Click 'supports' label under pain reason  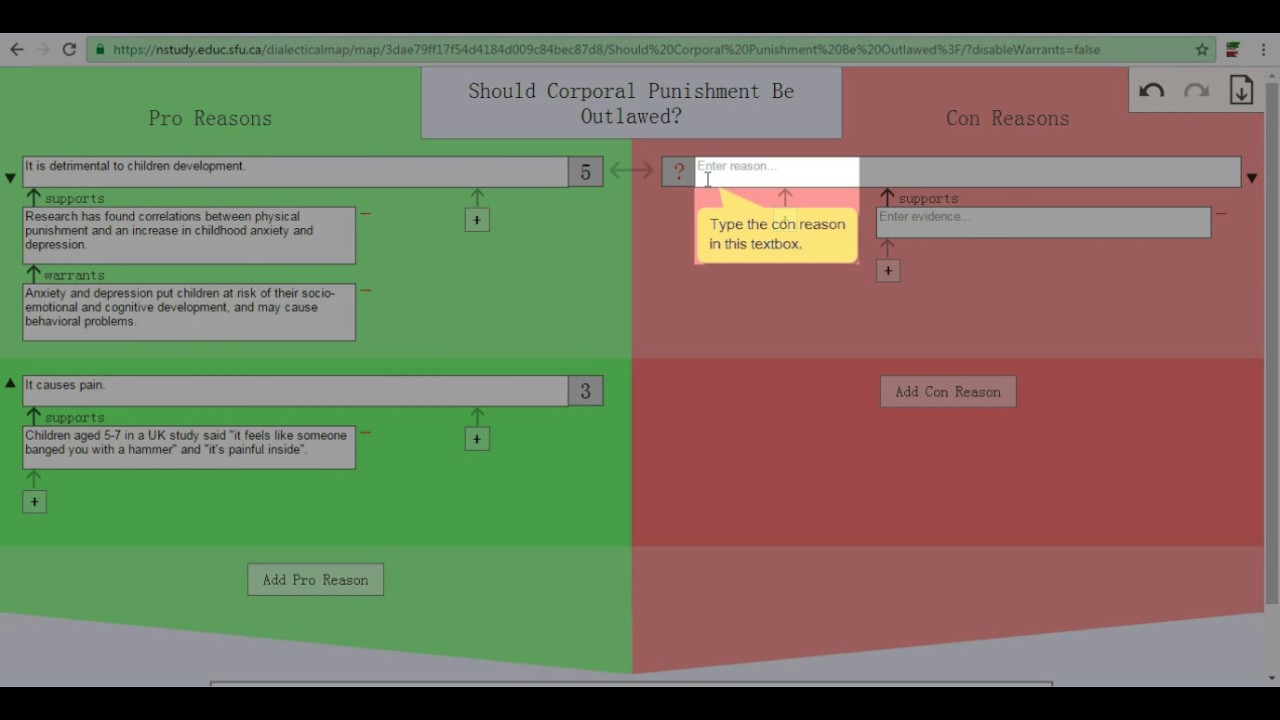click(74, 418)
